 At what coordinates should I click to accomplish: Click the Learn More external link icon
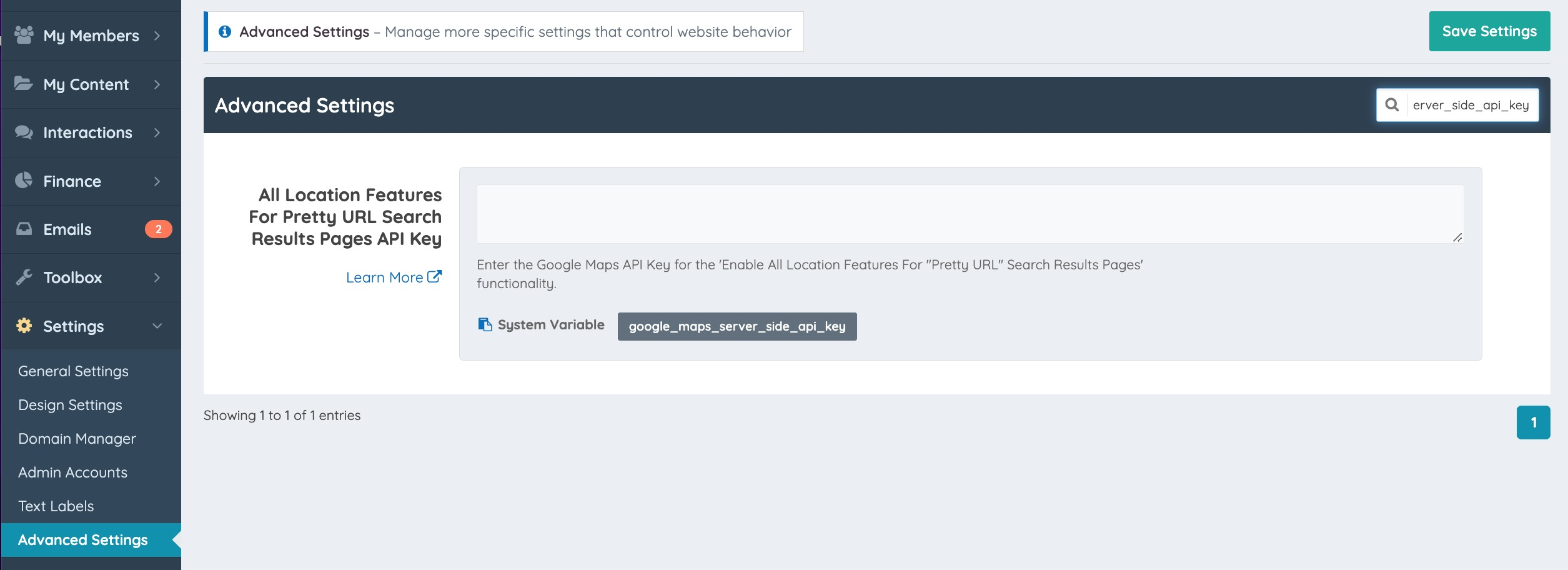click(435, 276)
